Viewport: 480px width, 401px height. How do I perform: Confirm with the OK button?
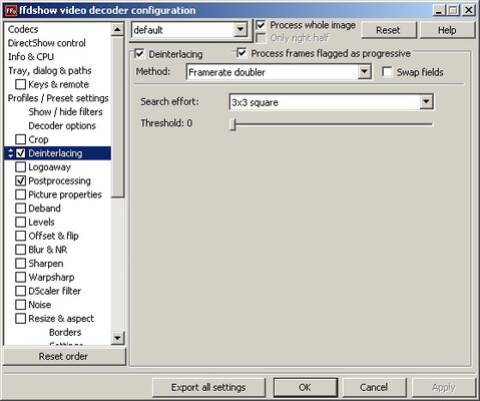click(x=305, y=387)
